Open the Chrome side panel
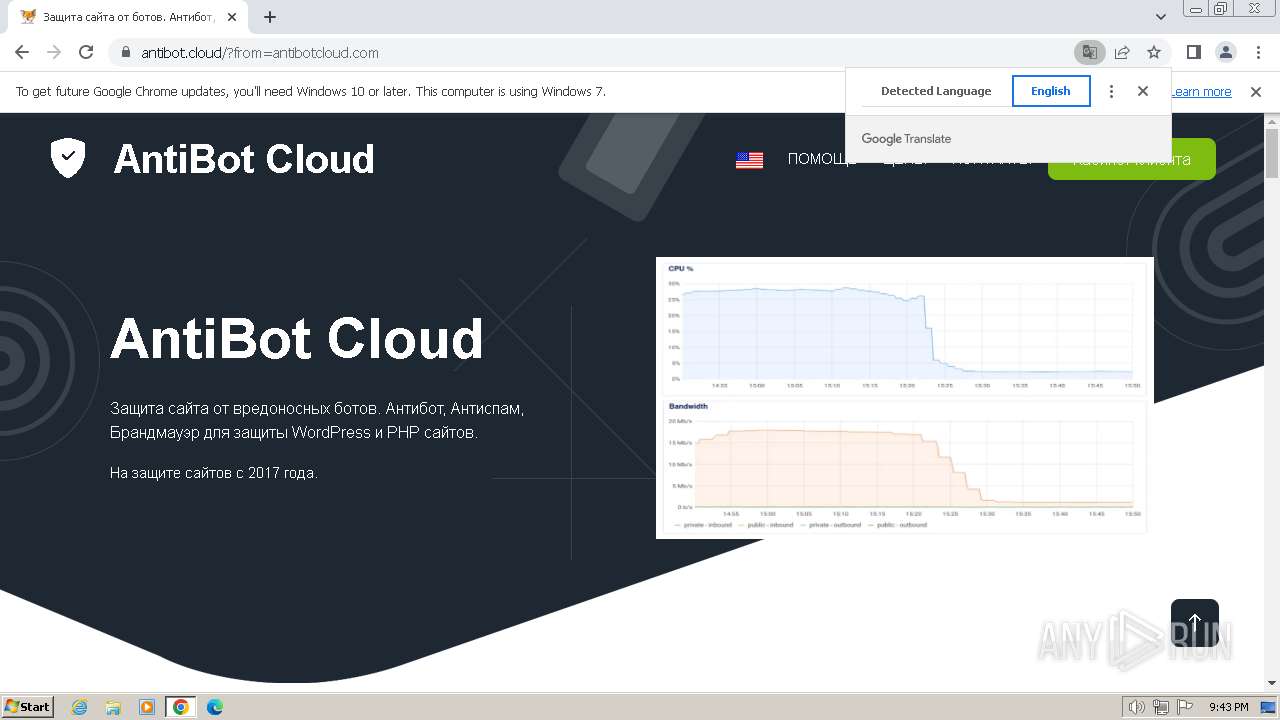This screenshot has width=1280, height=720. pos(1193,52)
